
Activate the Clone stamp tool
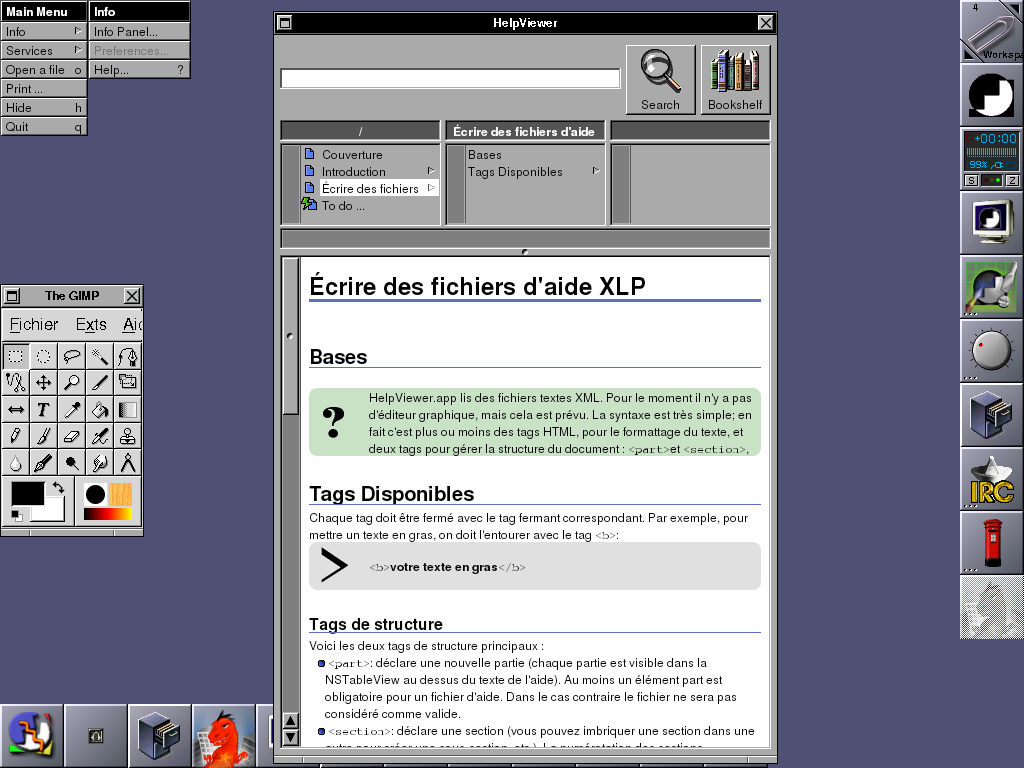click(128, 437)
